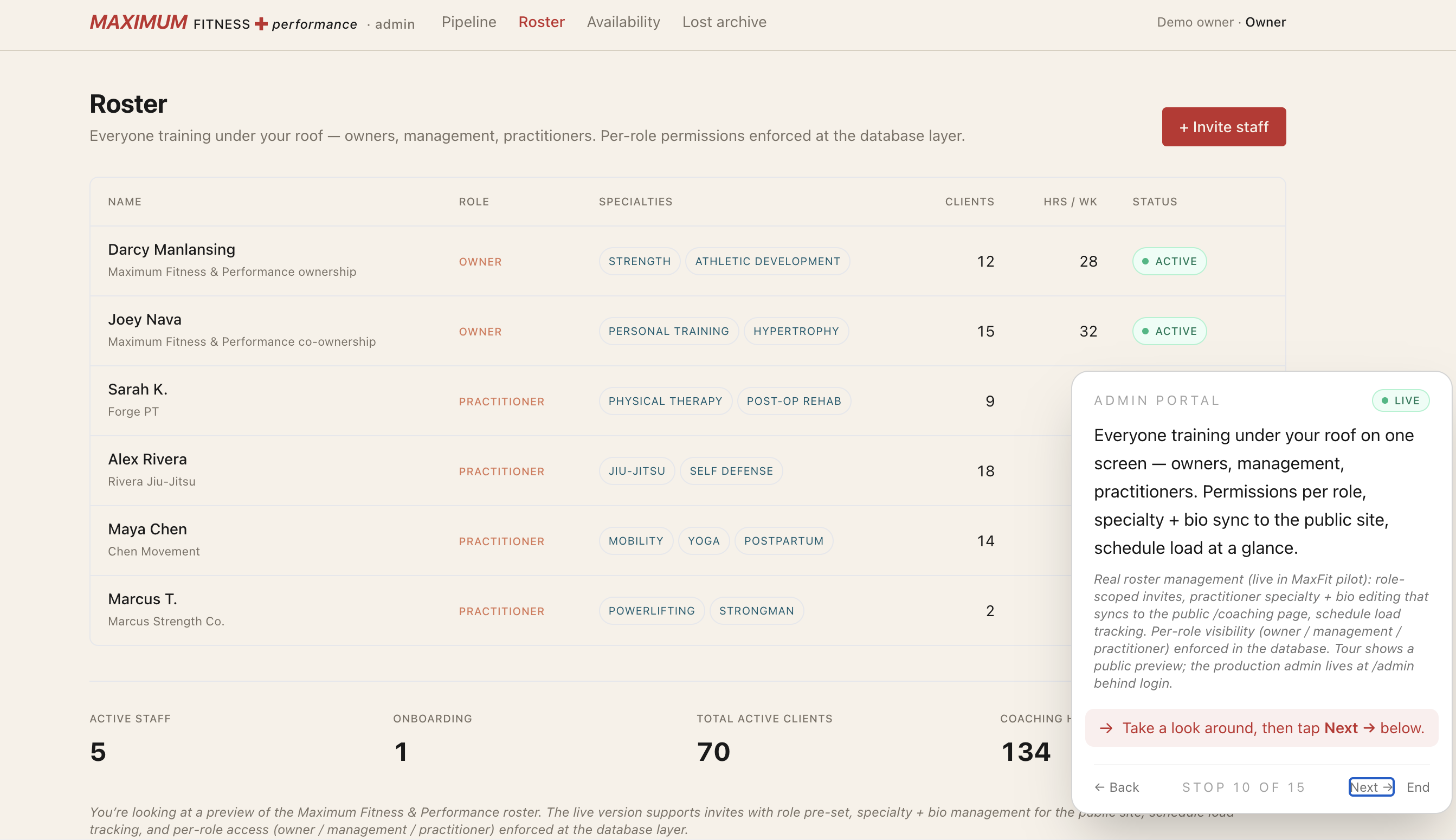Click the TOTAL ACTIVE CLIENTS value 70
This screenshot has width=1456, height=840.
pyautogui.click(x=713, y=752)
